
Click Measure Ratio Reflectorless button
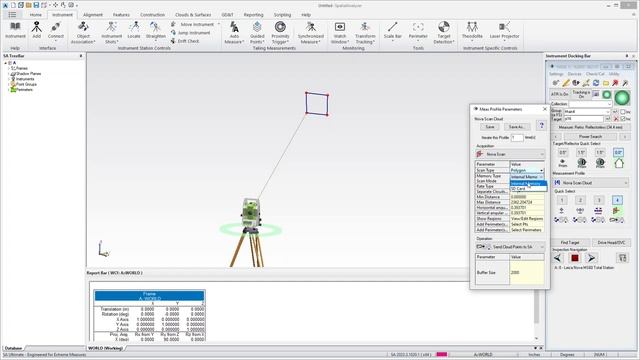[x=590, y=127]
